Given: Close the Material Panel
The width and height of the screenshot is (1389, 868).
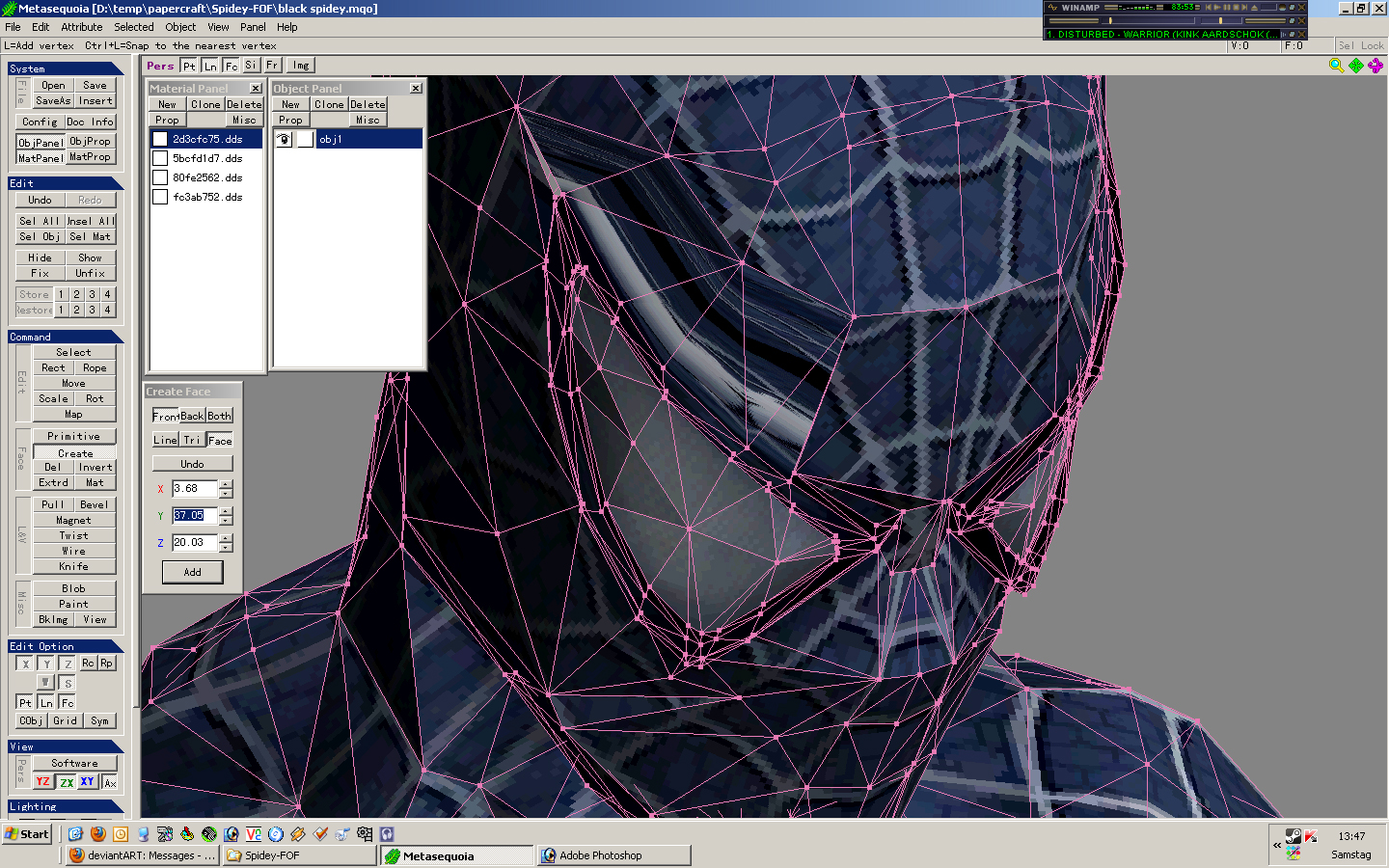Looking at the screenshot, I should coord(256,88).
